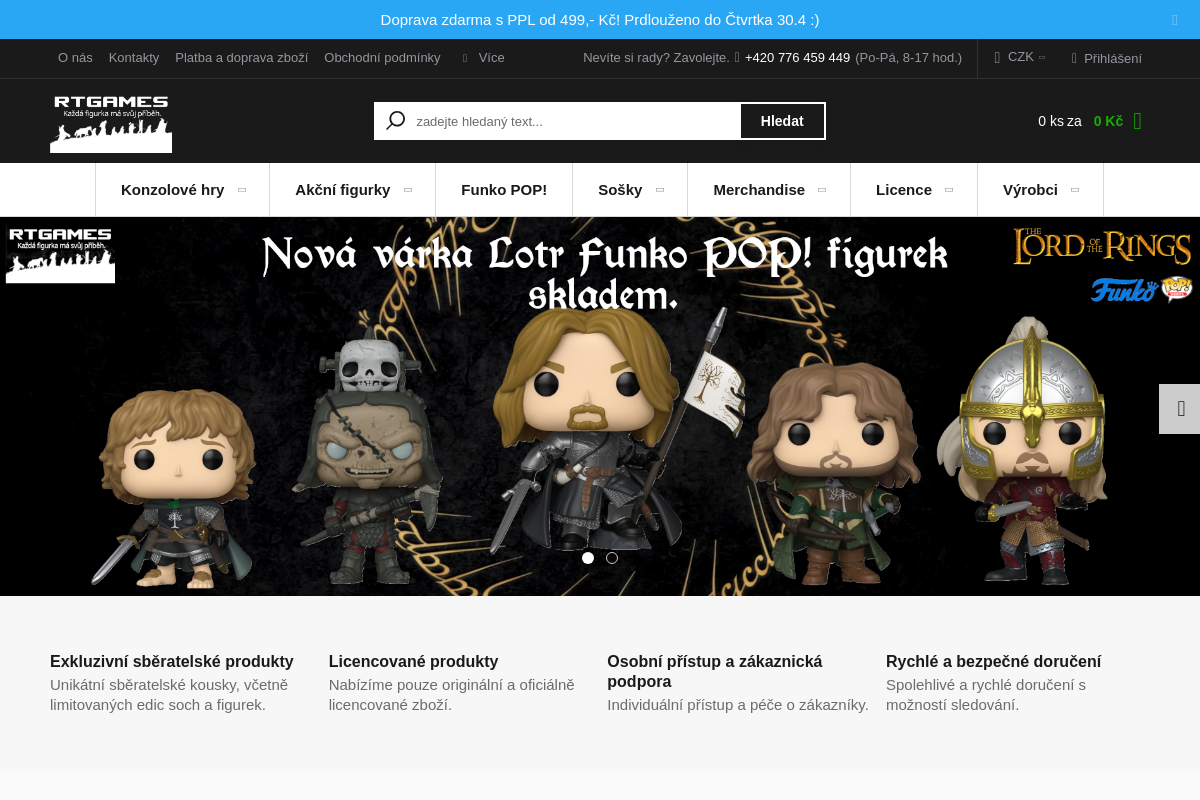Expand the Merchandise menu arrow
This screenshot has height=800, width=1200.
822,190
